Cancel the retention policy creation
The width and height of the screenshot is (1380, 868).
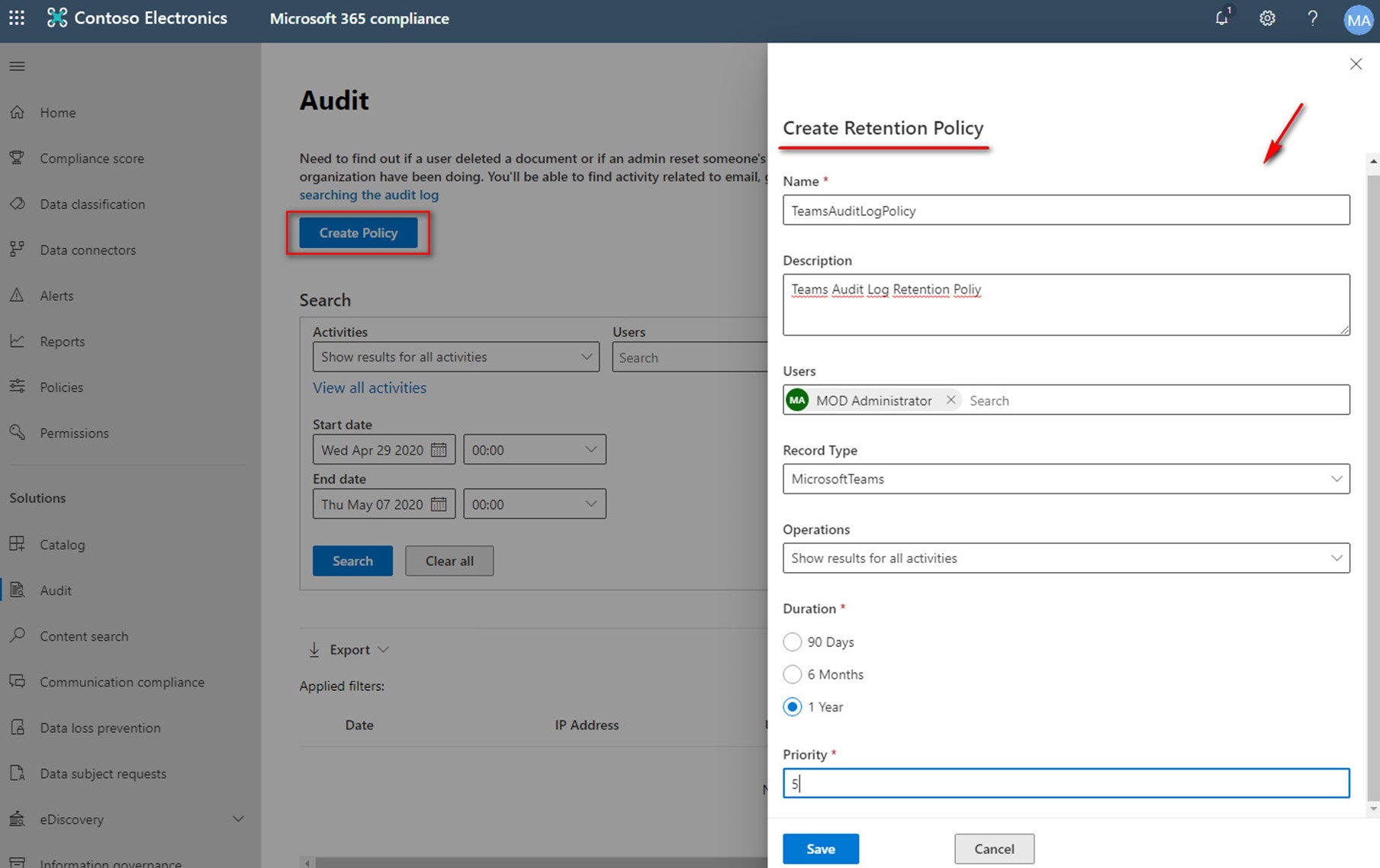tap(994, 849)
